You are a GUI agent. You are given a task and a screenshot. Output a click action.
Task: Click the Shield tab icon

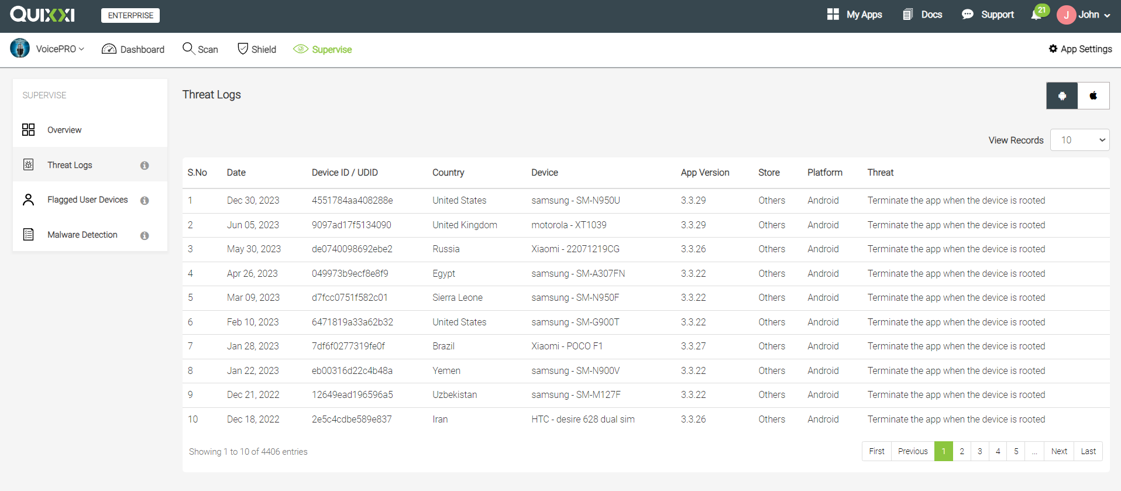(x=242, y=49)
